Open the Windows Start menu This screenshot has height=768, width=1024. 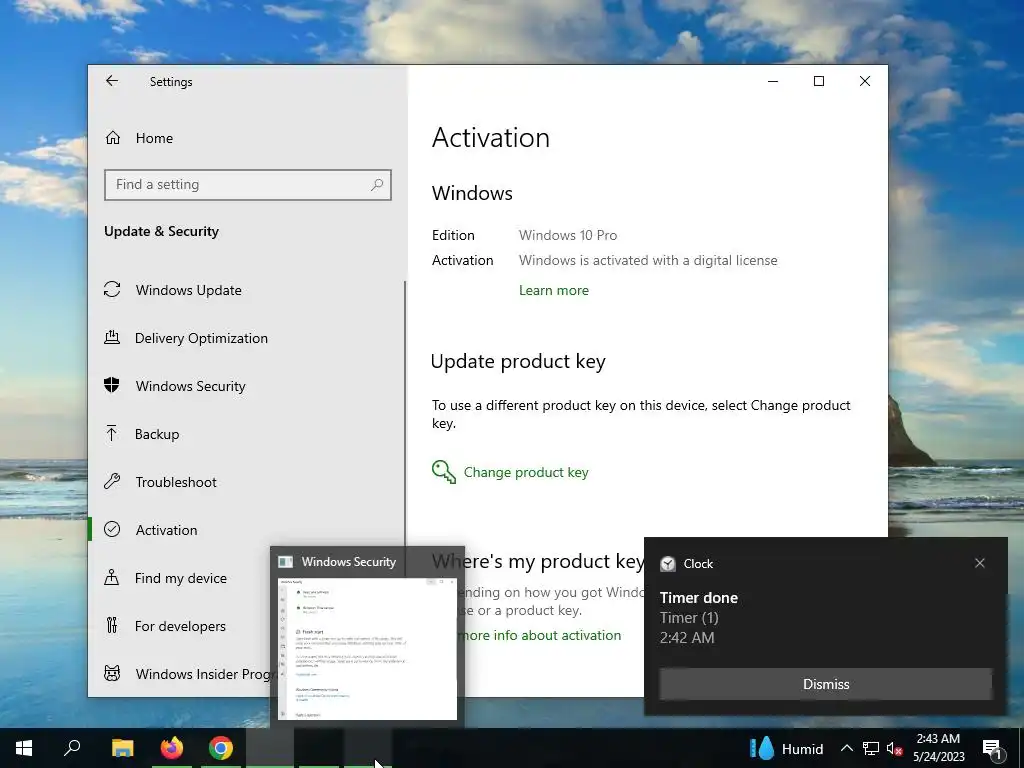tap(24, 748)
